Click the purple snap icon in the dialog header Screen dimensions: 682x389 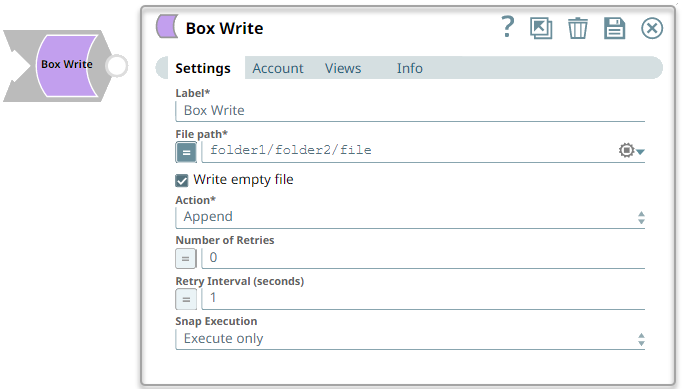[x=167, y=26]
